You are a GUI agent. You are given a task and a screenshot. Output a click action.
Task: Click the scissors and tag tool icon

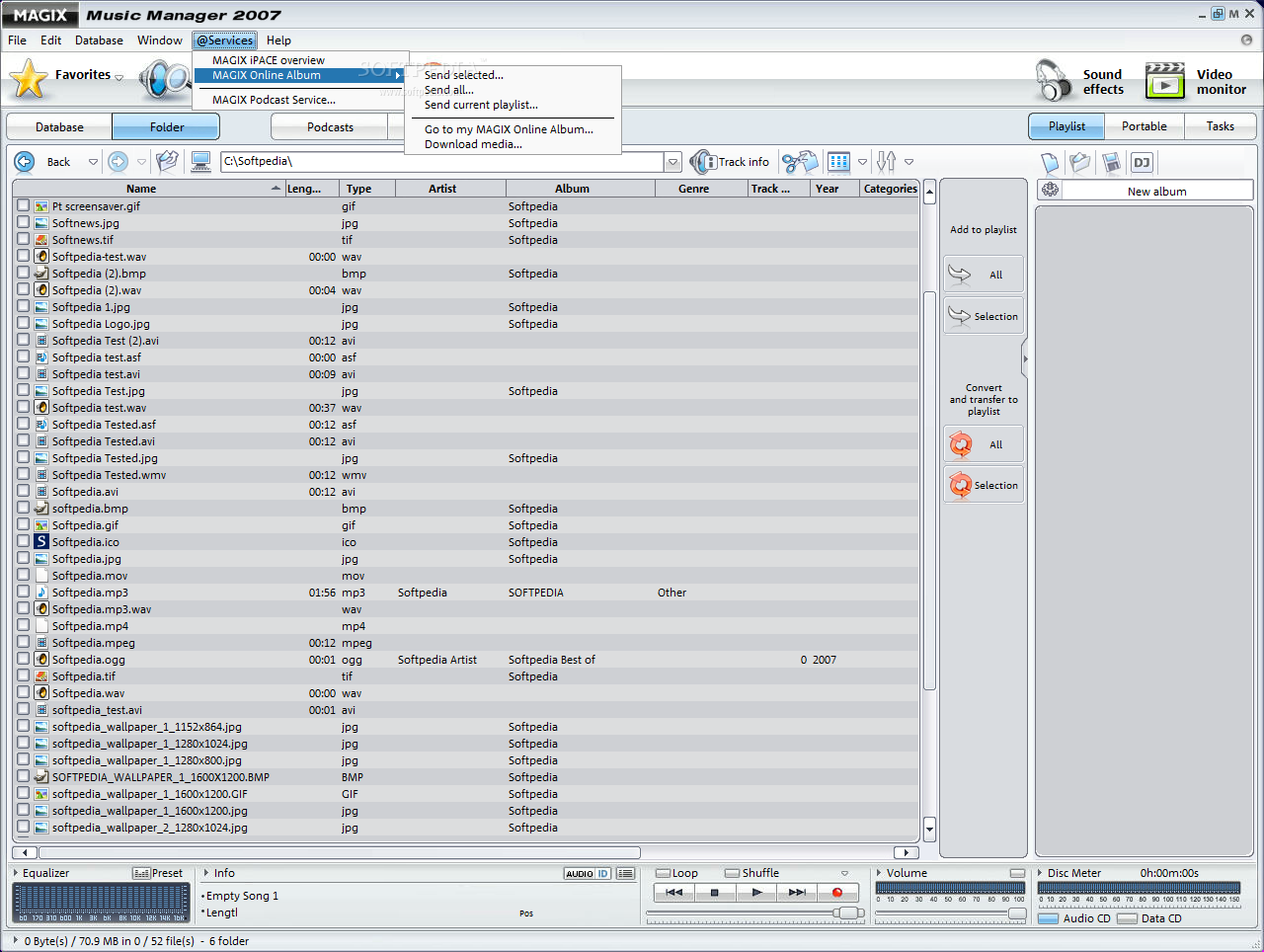tap(800, 162)
